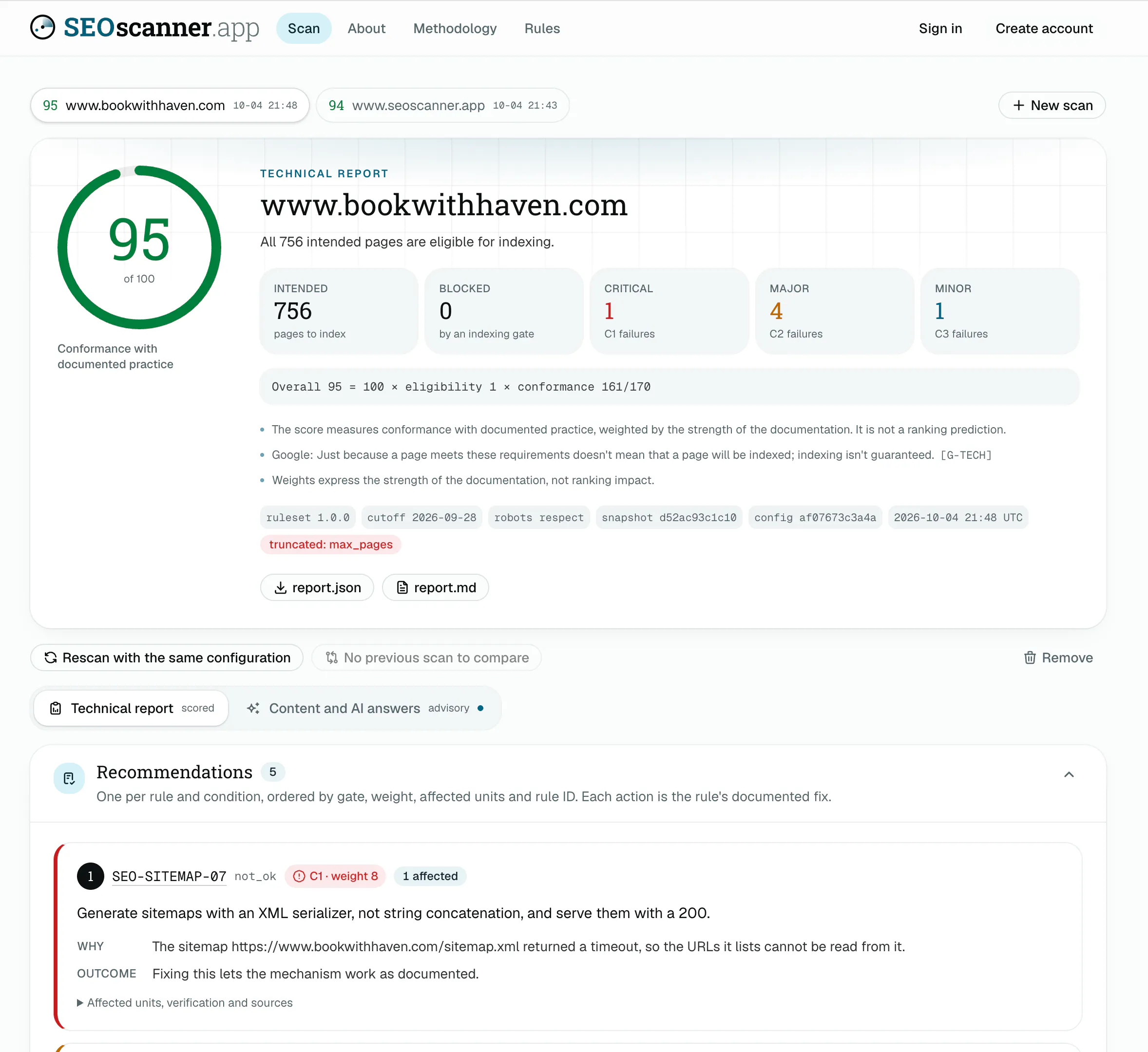Download report.json
Viewport: 1148px width, 1052px height.
(317, 587)
